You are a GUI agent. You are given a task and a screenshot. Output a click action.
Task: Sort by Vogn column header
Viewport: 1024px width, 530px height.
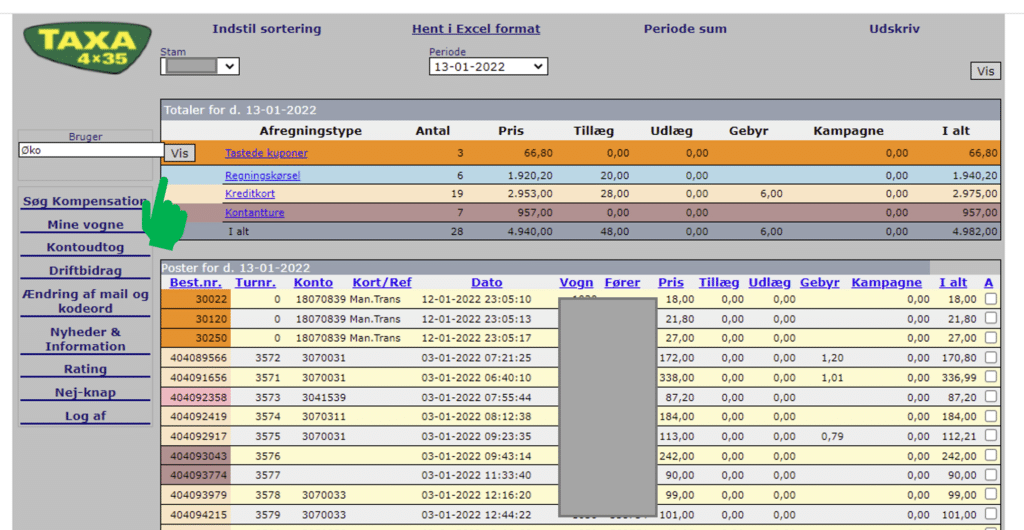[576, 283]
